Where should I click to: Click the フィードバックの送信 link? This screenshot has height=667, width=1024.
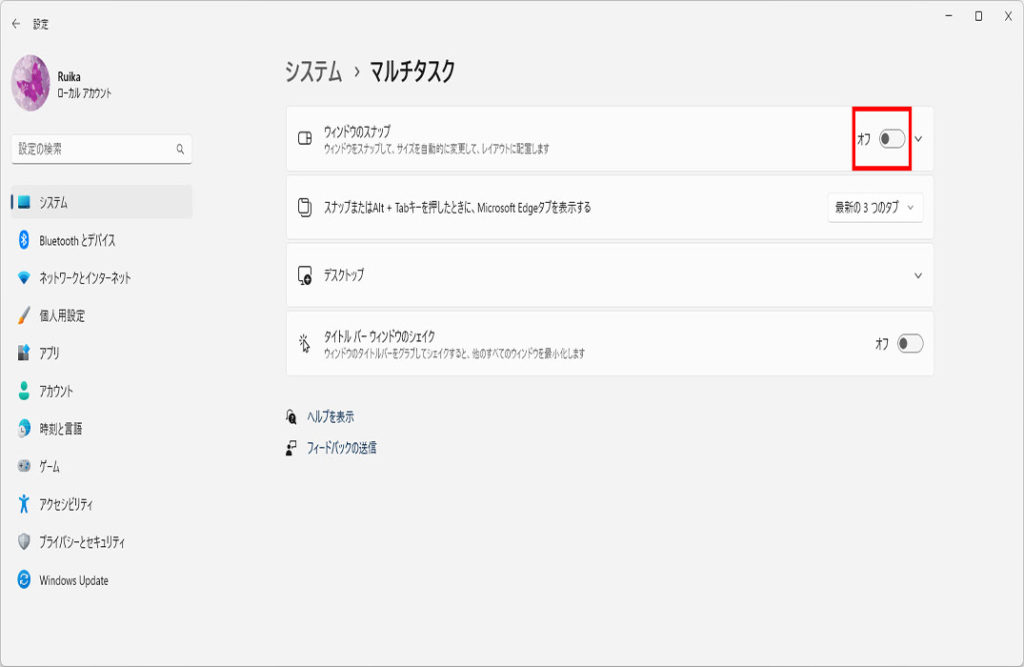341,448
